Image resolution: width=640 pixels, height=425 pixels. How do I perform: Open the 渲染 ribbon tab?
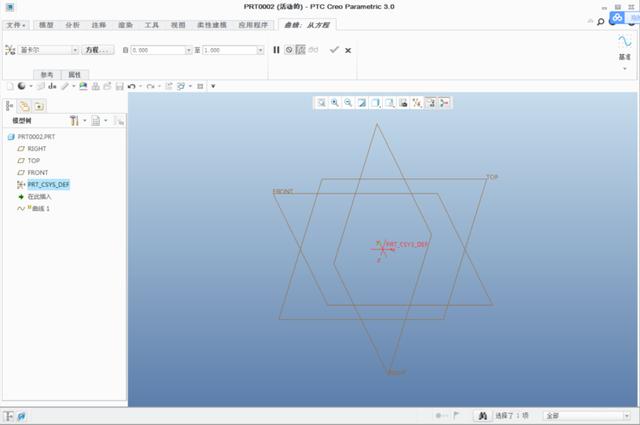click(x=125, y=25)
